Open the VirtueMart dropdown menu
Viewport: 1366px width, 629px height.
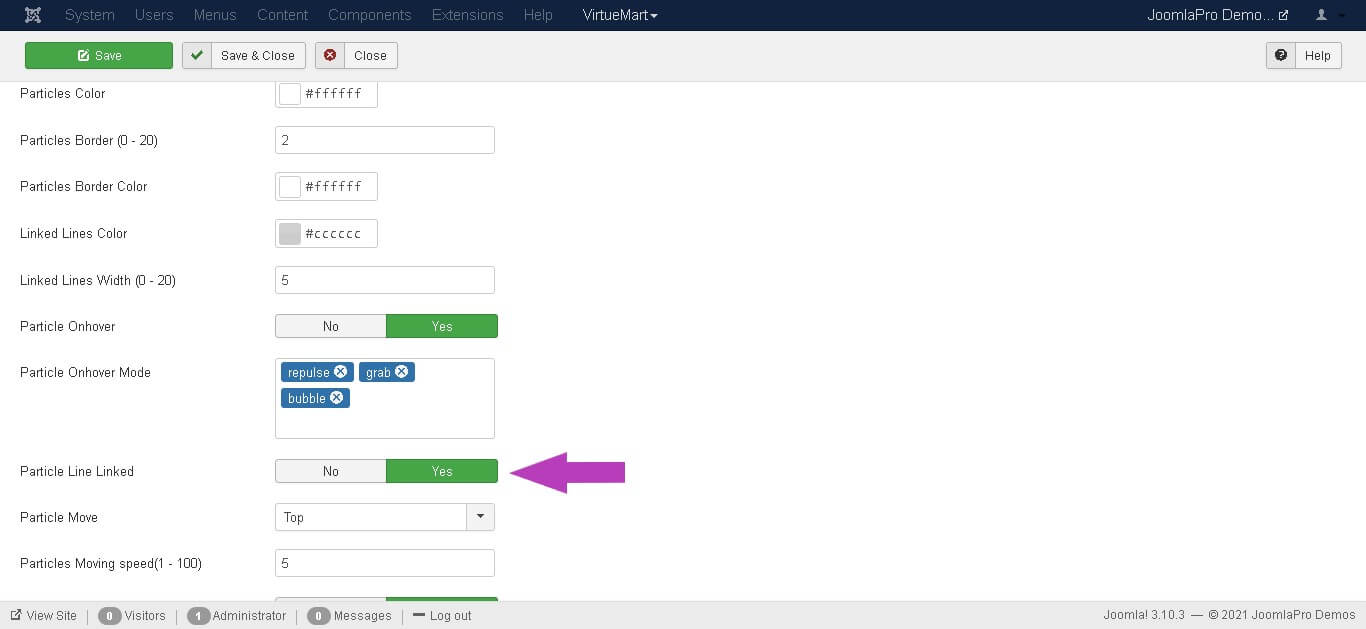pyautogui.click(x=620, y=15)
